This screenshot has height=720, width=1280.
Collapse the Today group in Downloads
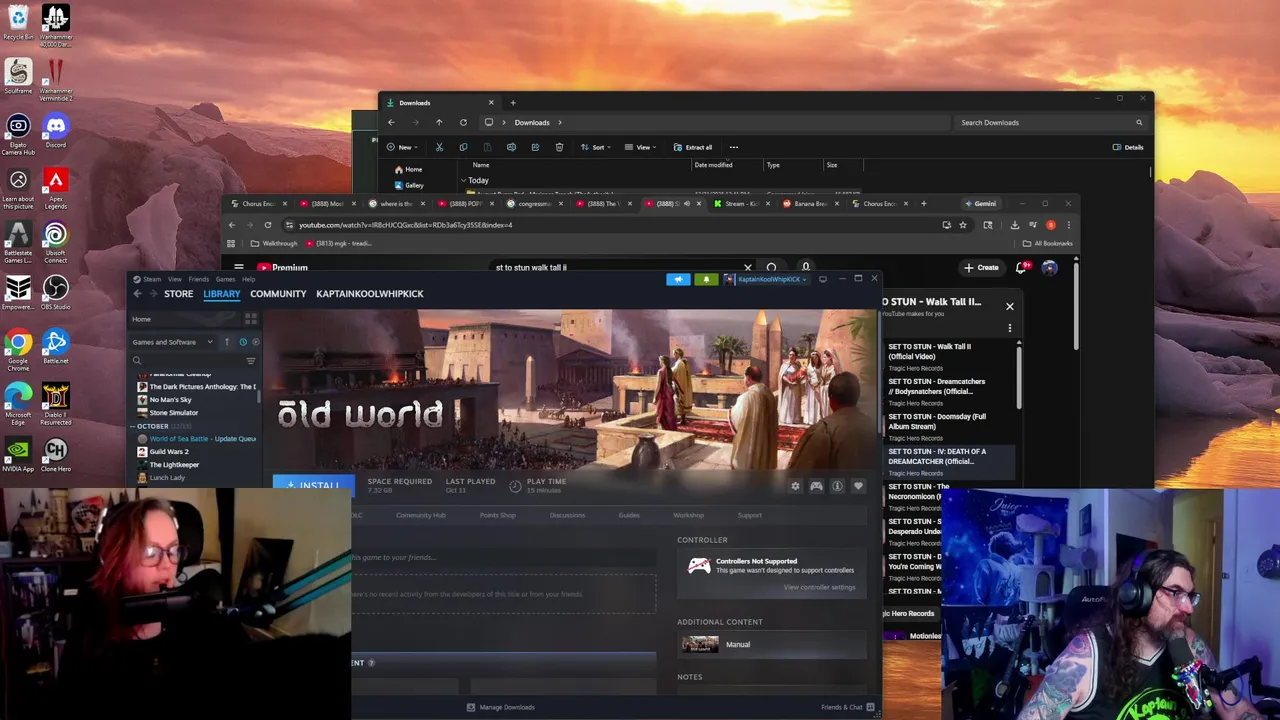[x=465, y=180]
